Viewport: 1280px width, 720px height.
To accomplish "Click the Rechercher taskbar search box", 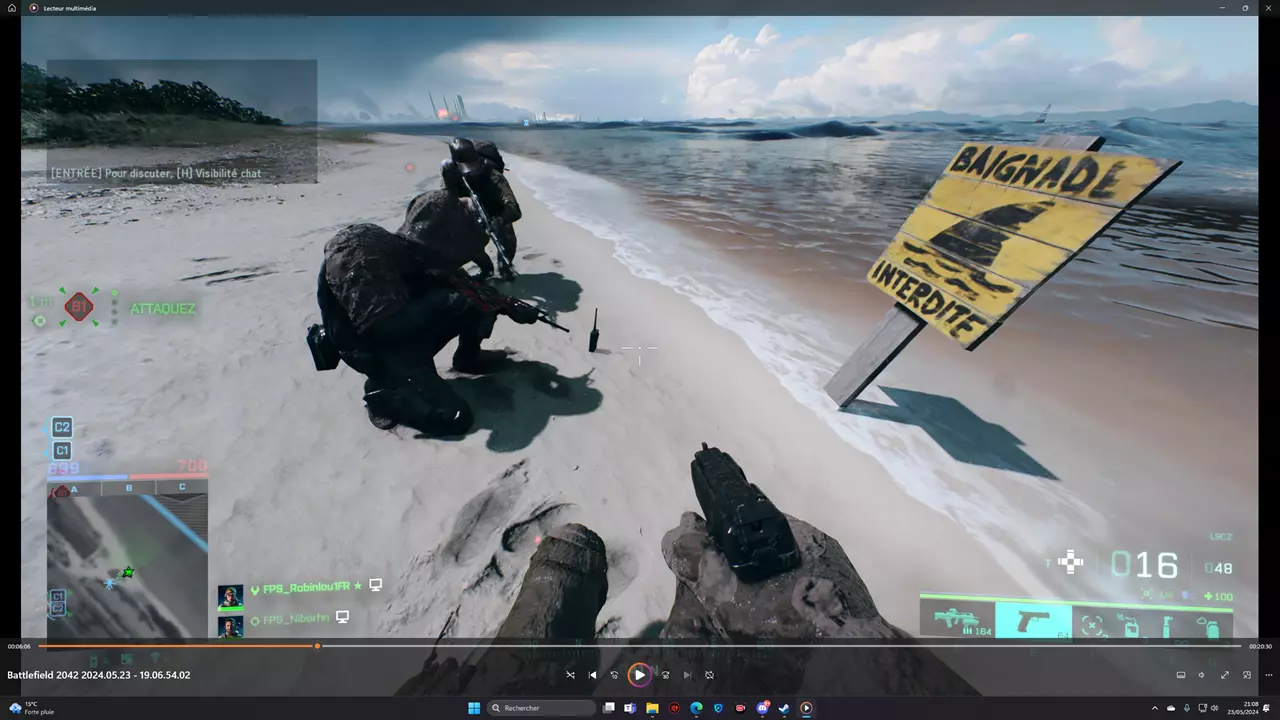I will [x=541, y=708].
